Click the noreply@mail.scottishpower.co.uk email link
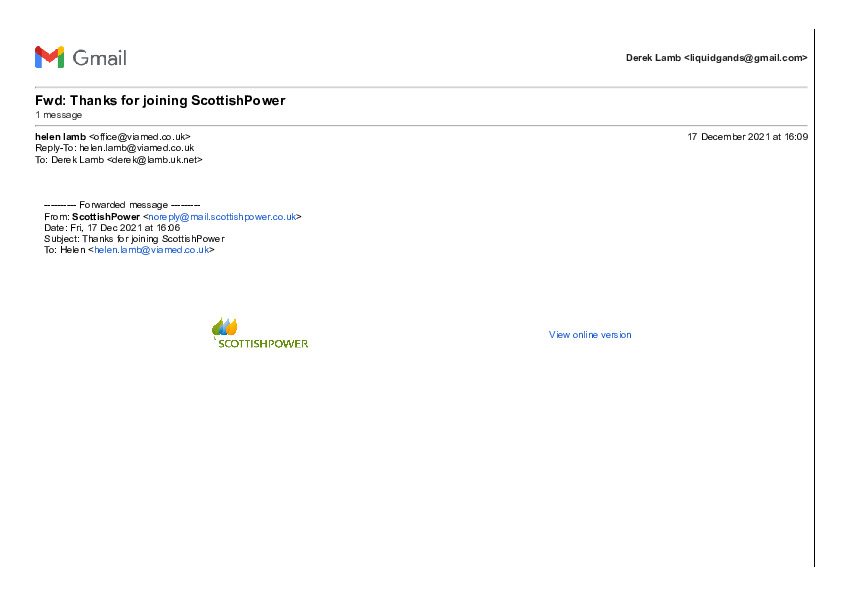The image size is (842, 595). (x=222, y=216)
